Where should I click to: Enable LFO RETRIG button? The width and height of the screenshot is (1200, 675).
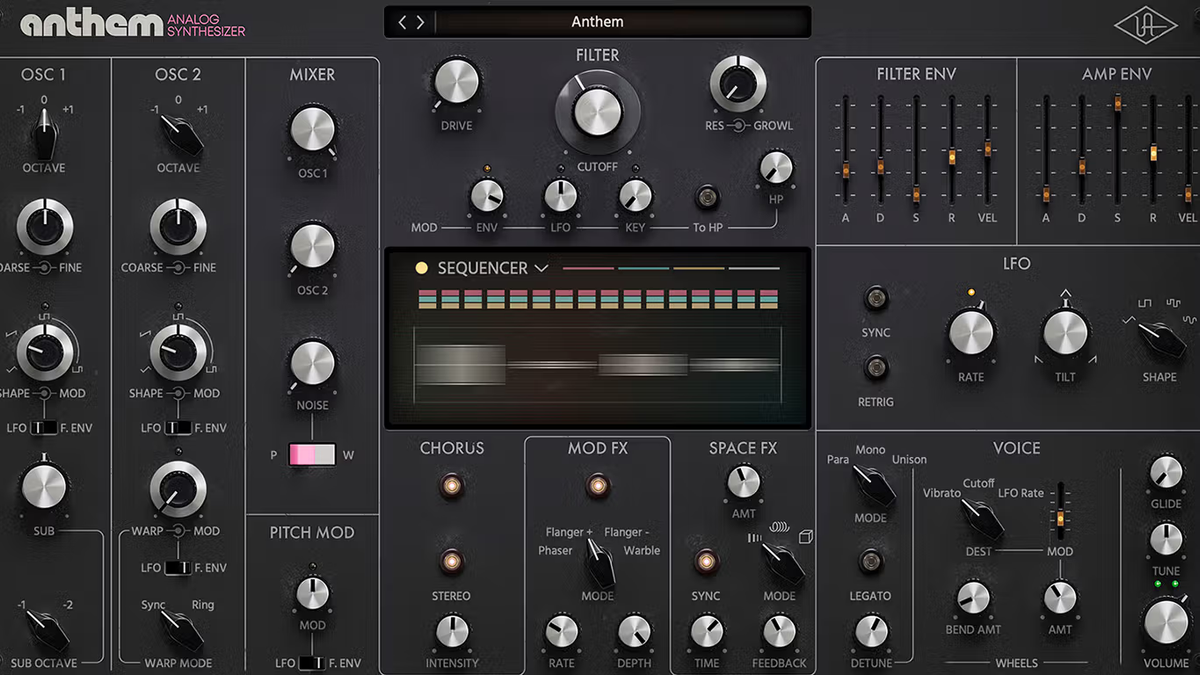[876, 367]
